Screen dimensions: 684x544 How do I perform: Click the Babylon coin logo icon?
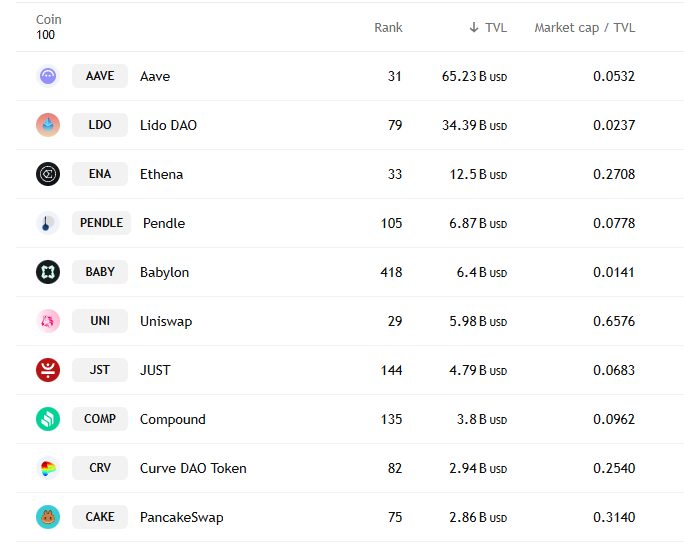point(48,272)
